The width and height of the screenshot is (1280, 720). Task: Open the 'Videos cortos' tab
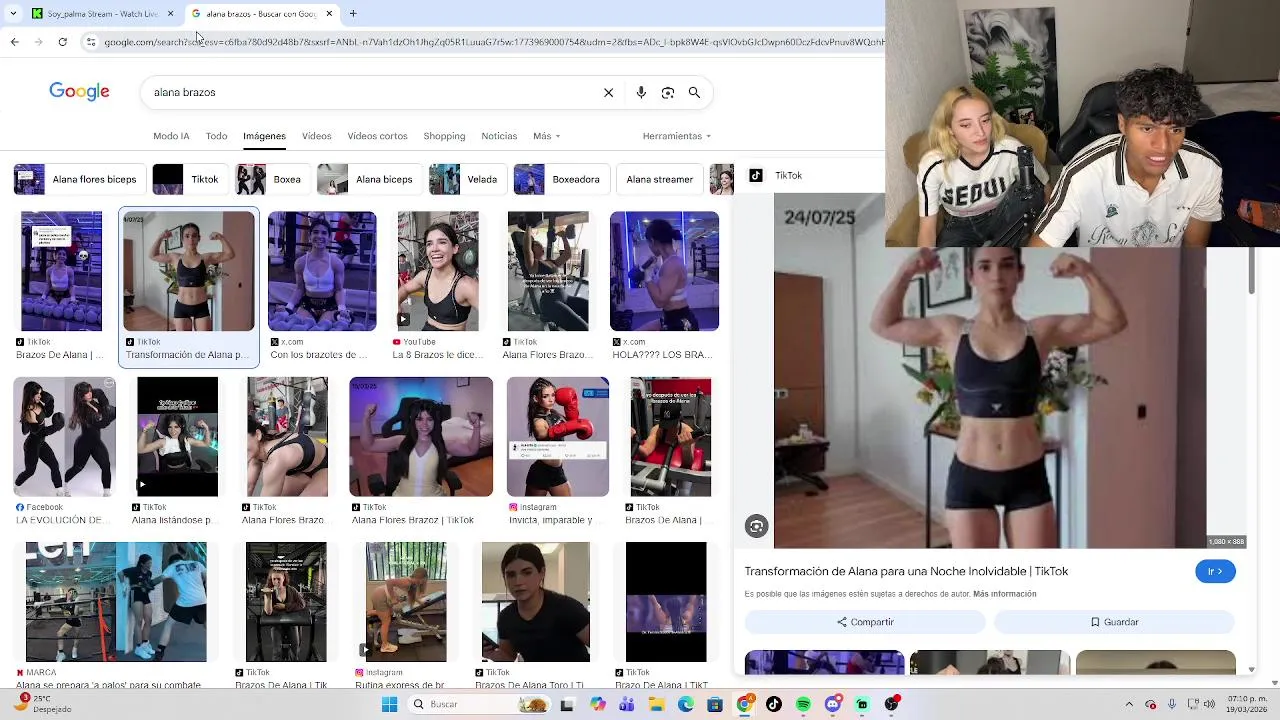[x=377, y=136]
